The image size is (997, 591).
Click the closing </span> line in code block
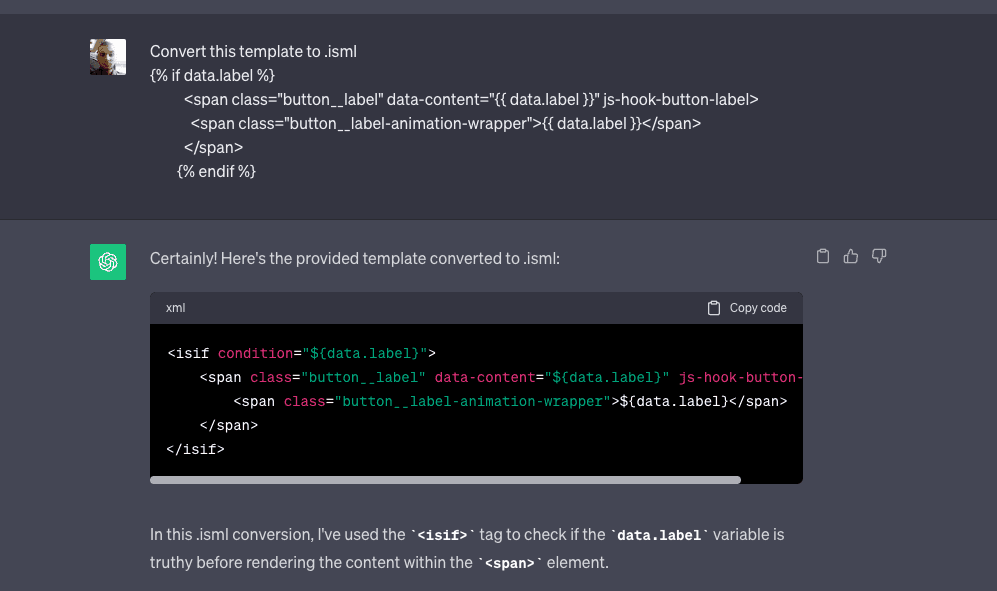point(228,425)
